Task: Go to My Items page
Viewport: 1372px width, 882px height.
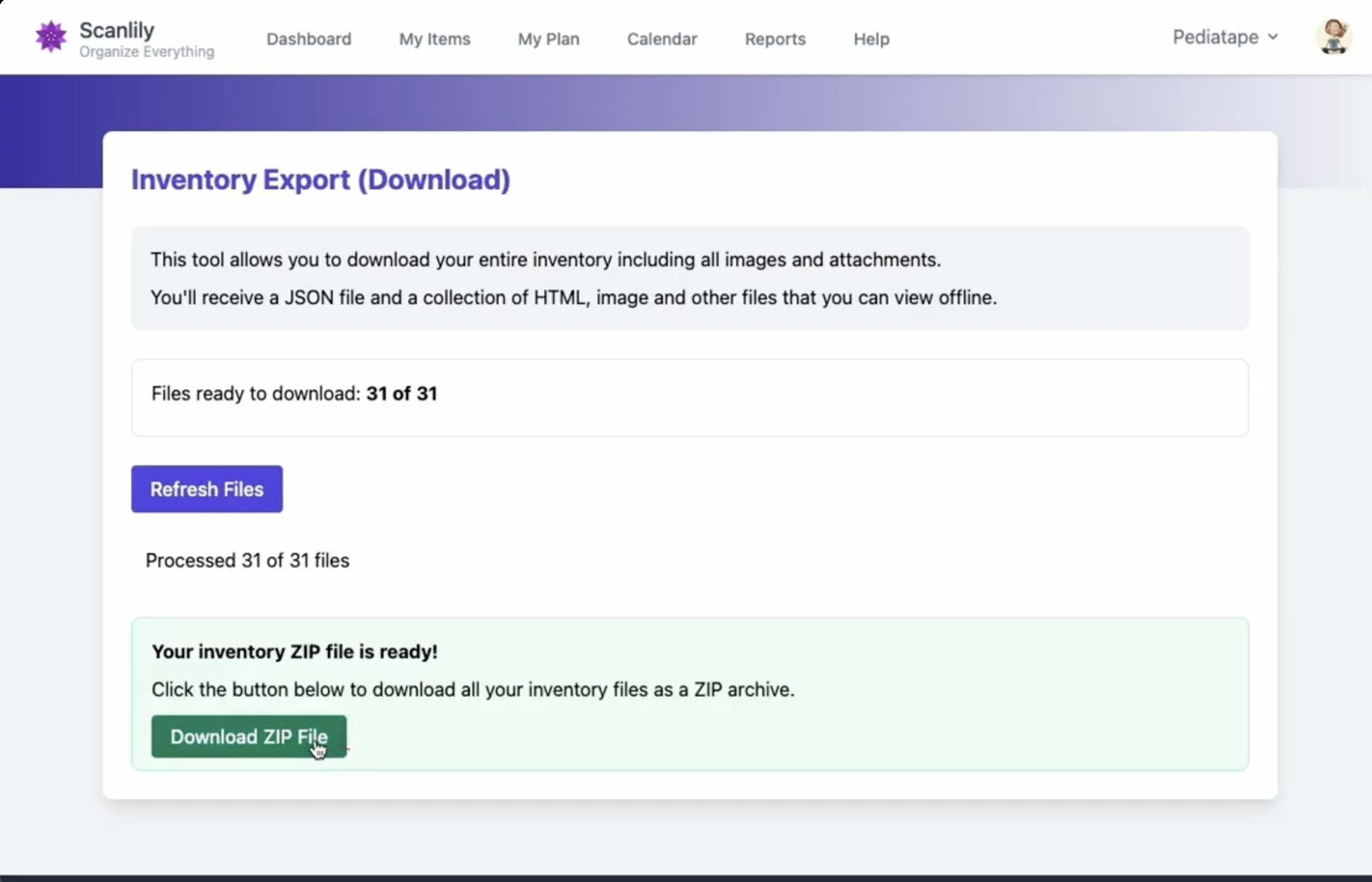Action: tap(434, 39)
